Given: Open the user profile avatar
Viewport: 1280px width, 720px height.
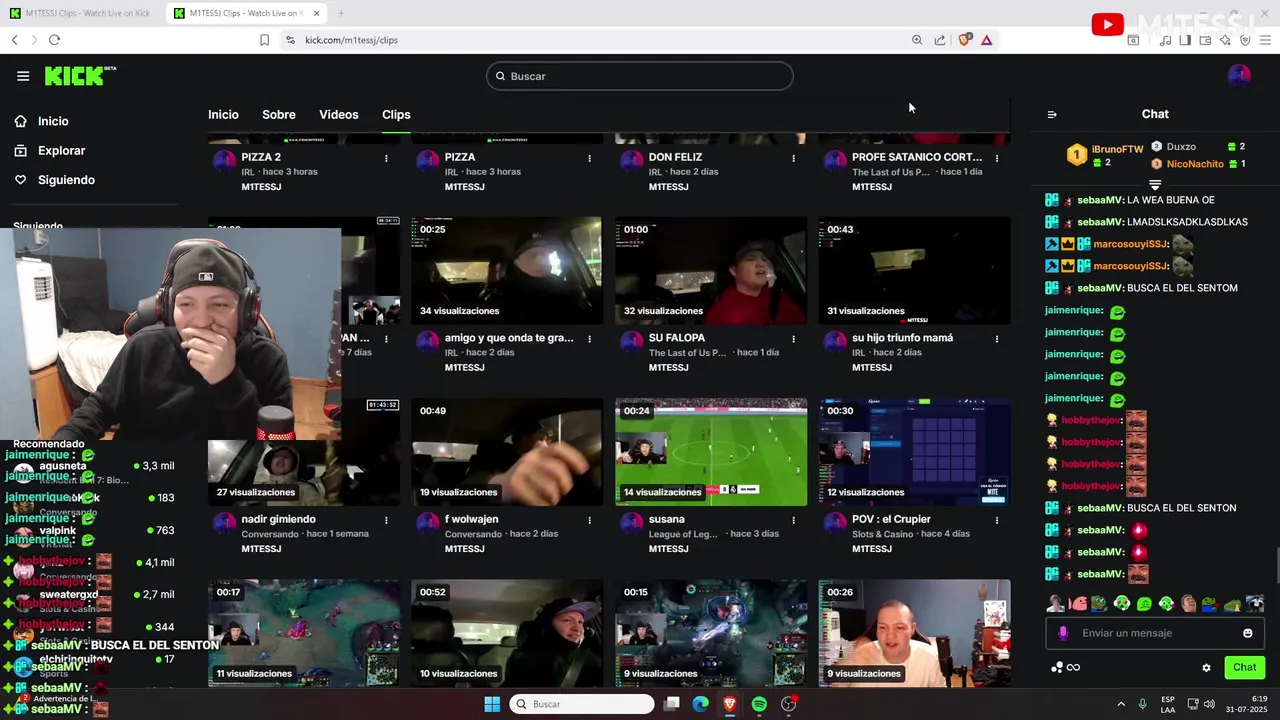Looking at the screenshot, I should pyautogui.click(x=1239, y=76).
